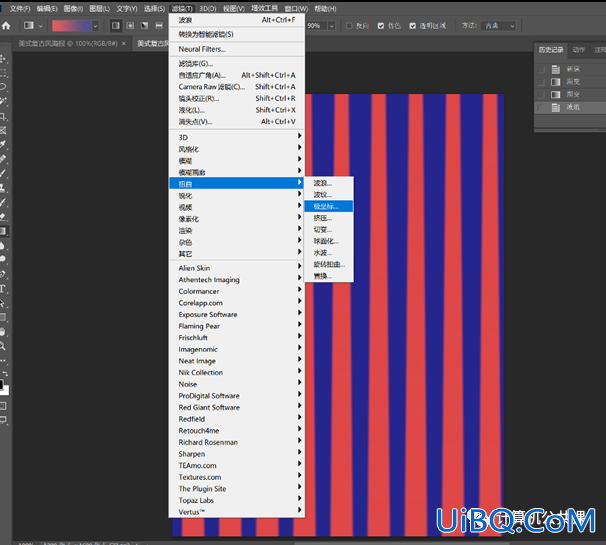Viewport: 606px width, 545px height.
Task: Select the Zoom tool
Action: pos(3,346)
